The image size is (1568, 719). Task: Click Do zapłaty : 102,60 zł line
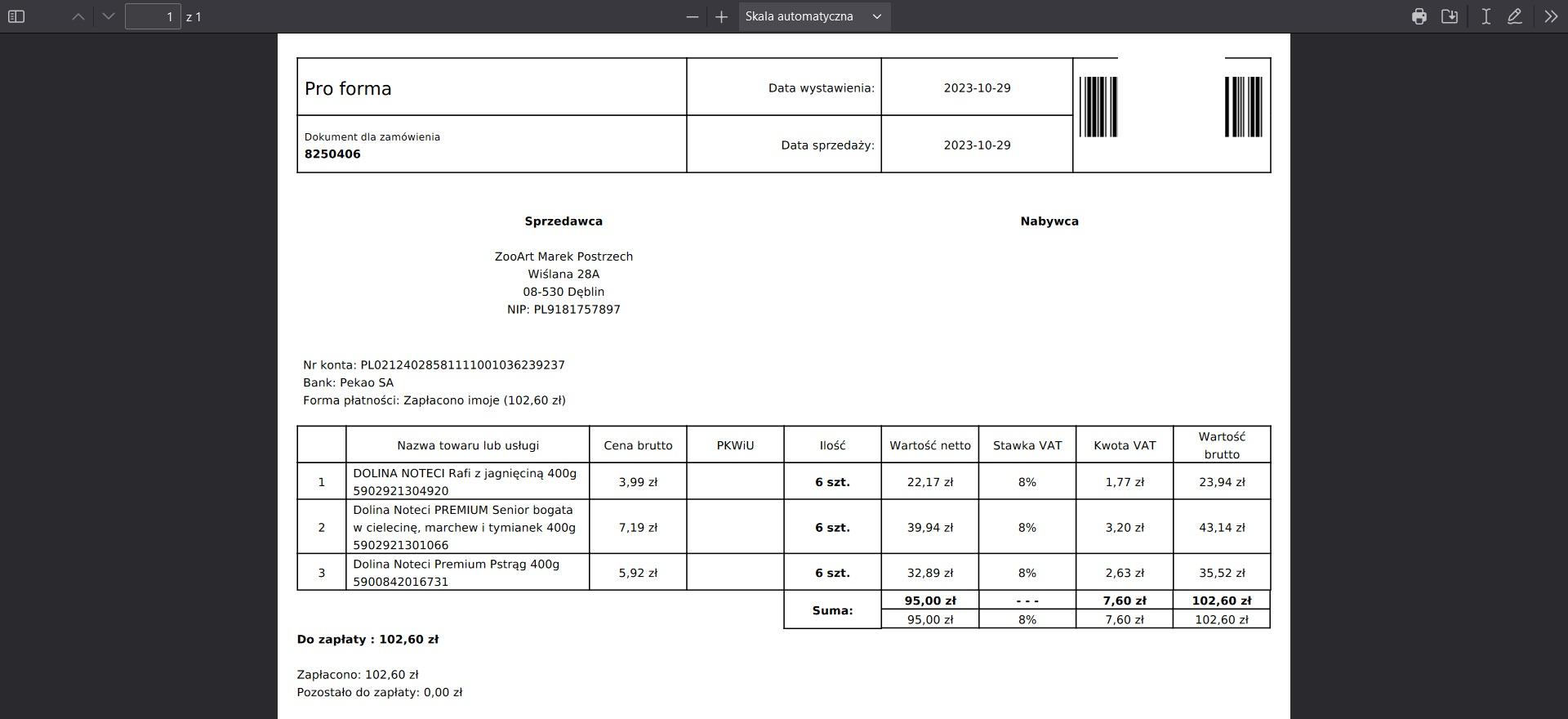(367, 639)
